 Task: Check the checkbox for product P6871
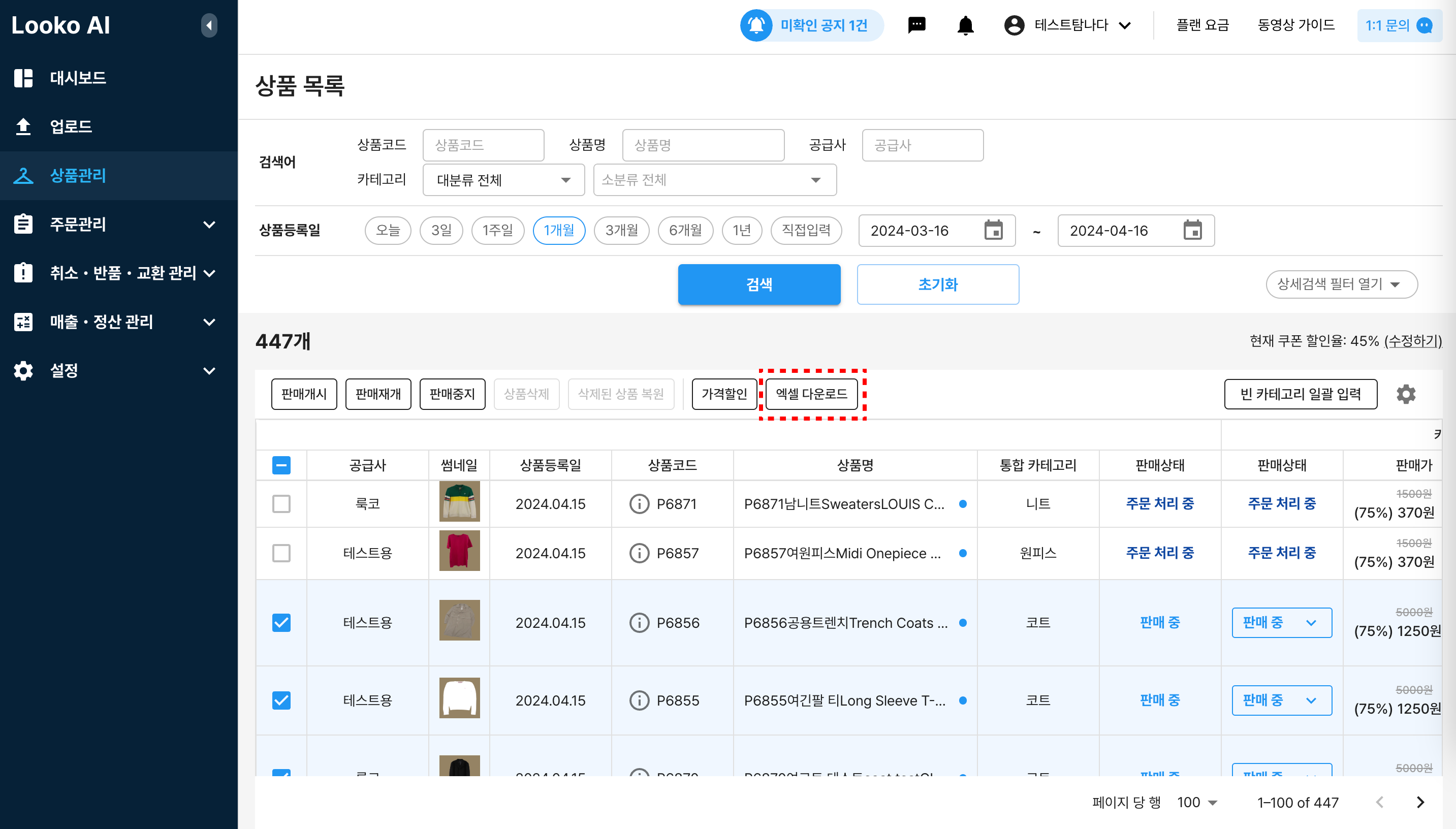(281, 504)
